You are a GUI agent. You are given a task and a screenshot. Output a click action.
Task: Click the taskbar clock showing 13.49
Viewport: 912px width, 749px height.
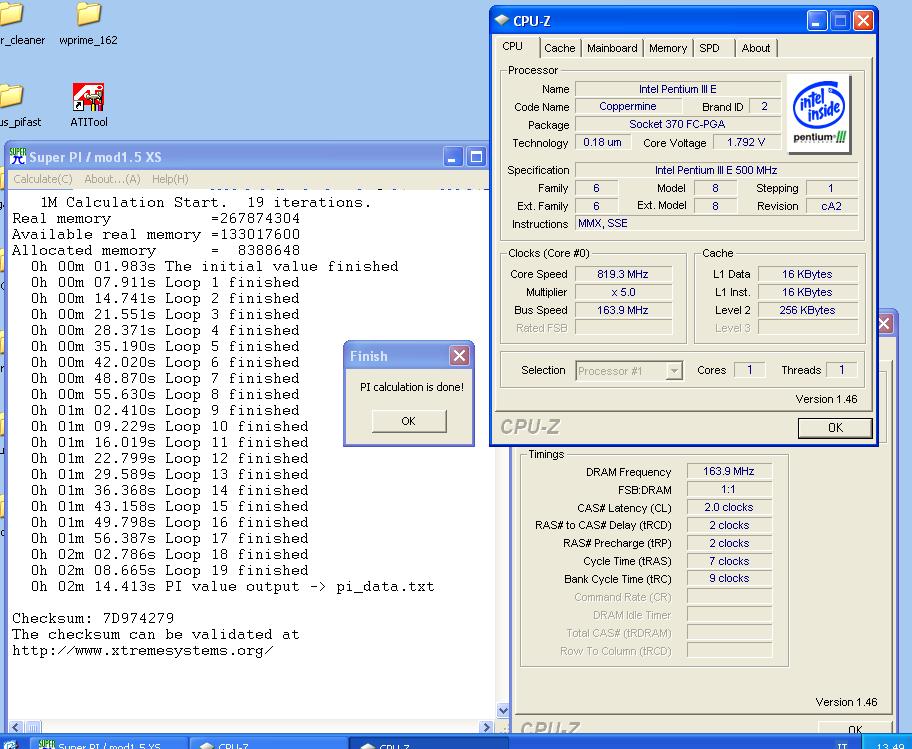[x=890, y=745]
